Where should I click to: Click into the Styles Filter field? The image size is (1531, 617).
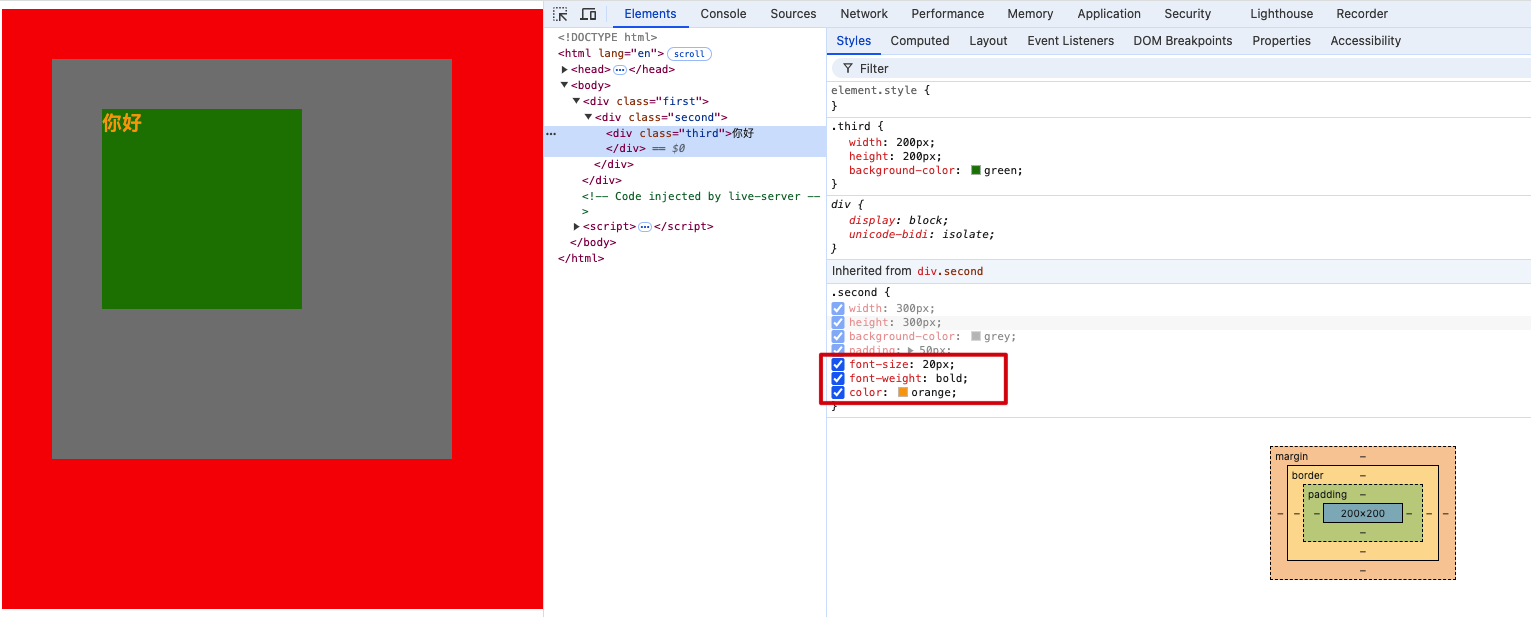point(1180,69)
